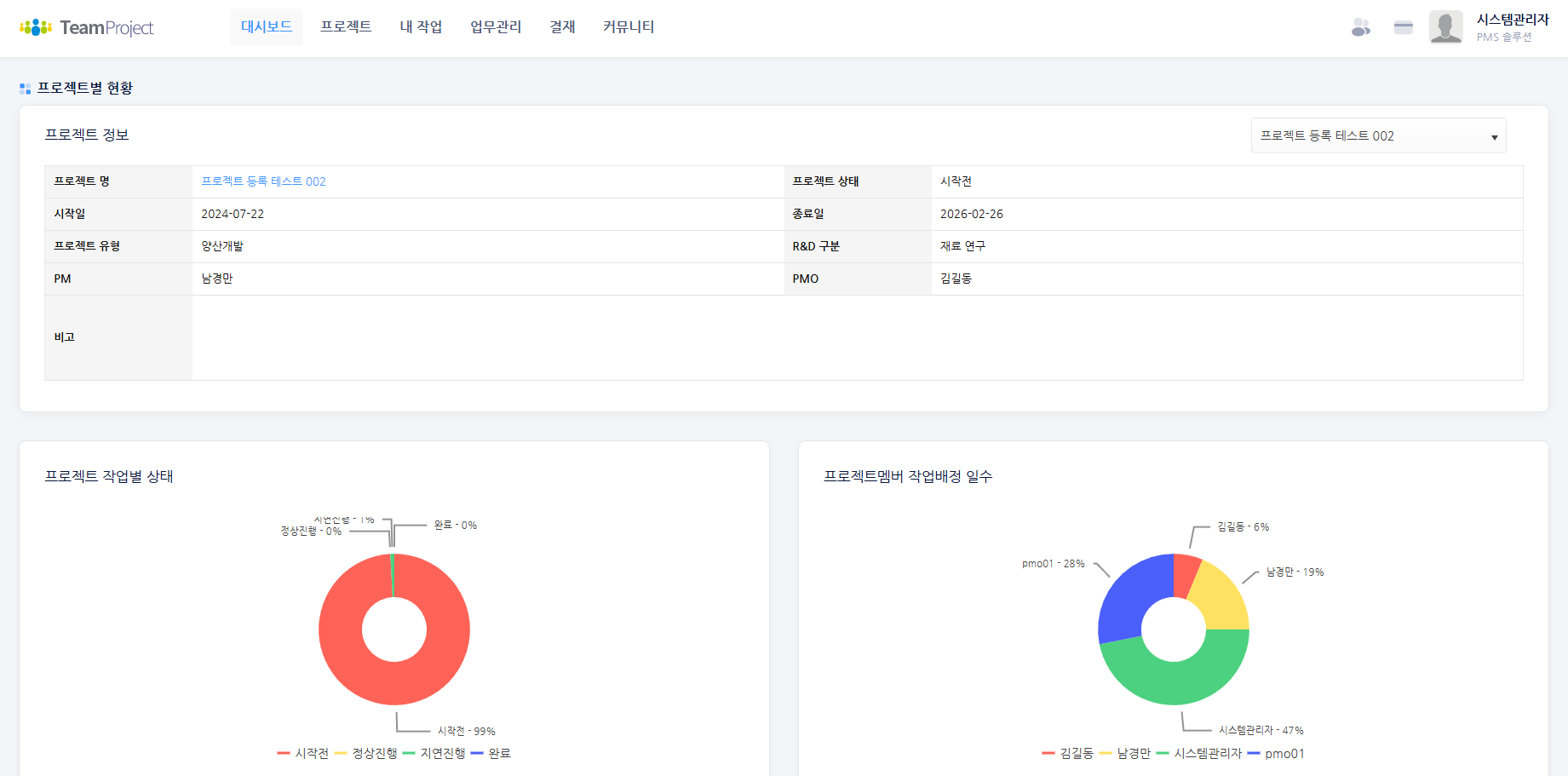Toggle 시작전 legend item in task status chart
The height and width of the screenshot is (776, 1568).
coord(303,753)
